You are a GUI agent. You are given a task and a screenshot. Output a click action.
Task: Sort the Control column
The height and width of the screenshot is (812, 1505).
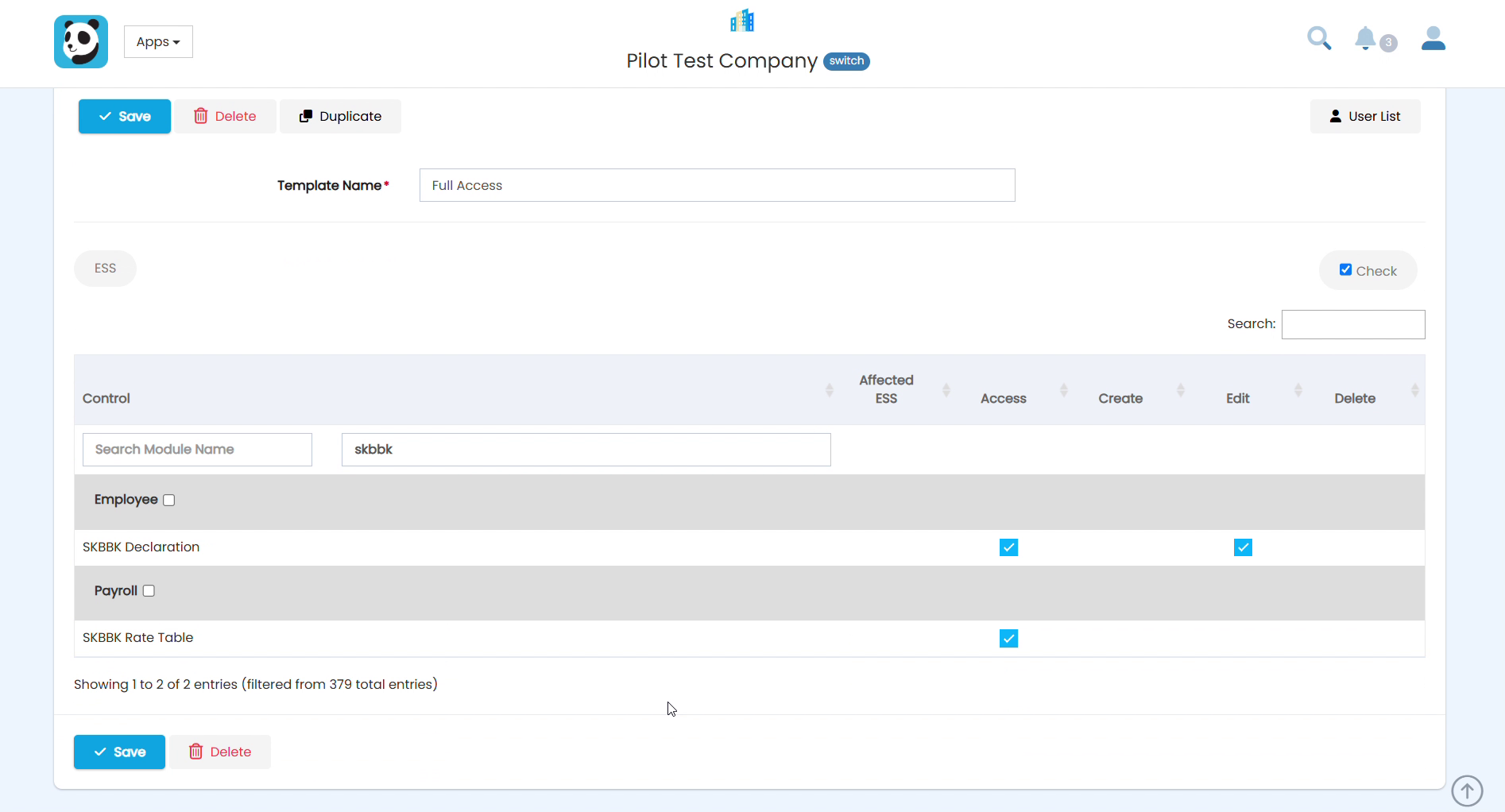830,390
